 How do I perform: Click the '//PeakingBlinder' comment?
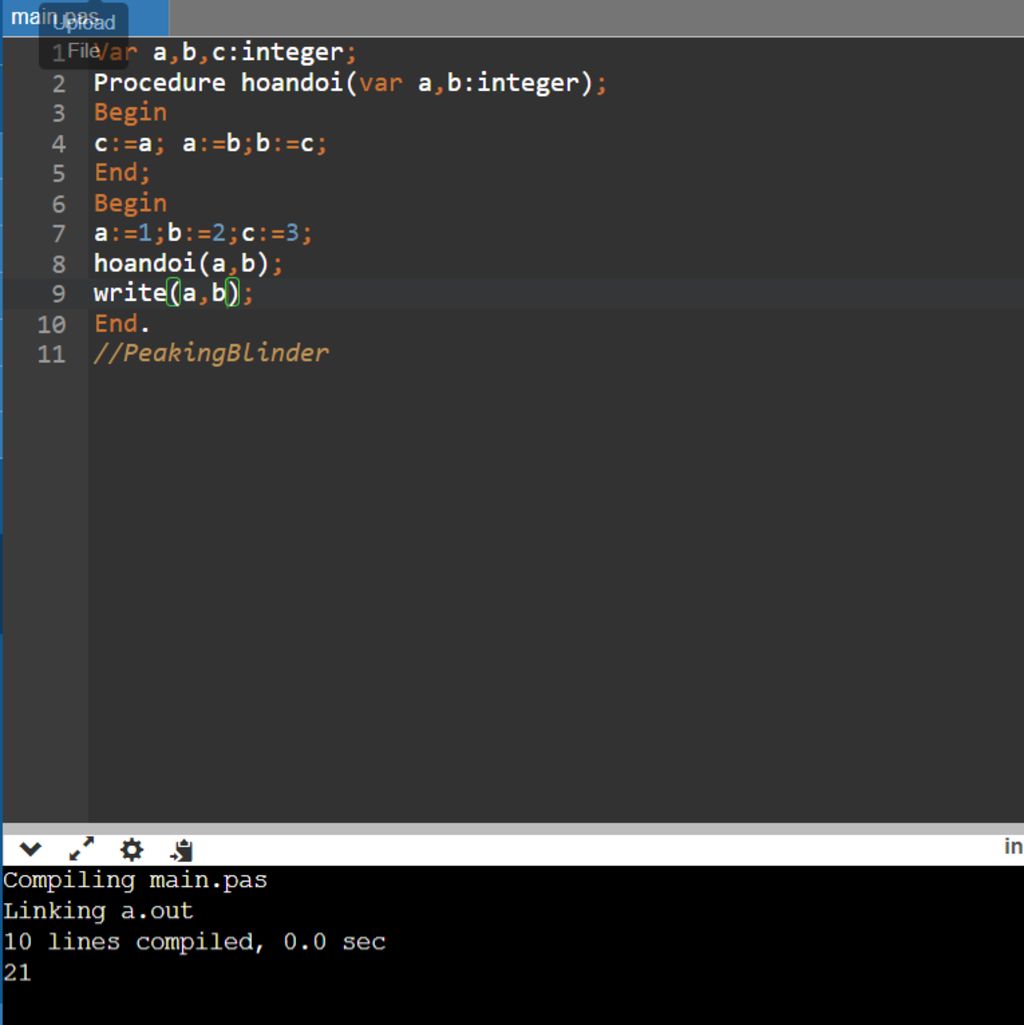(x=211, y=354)
